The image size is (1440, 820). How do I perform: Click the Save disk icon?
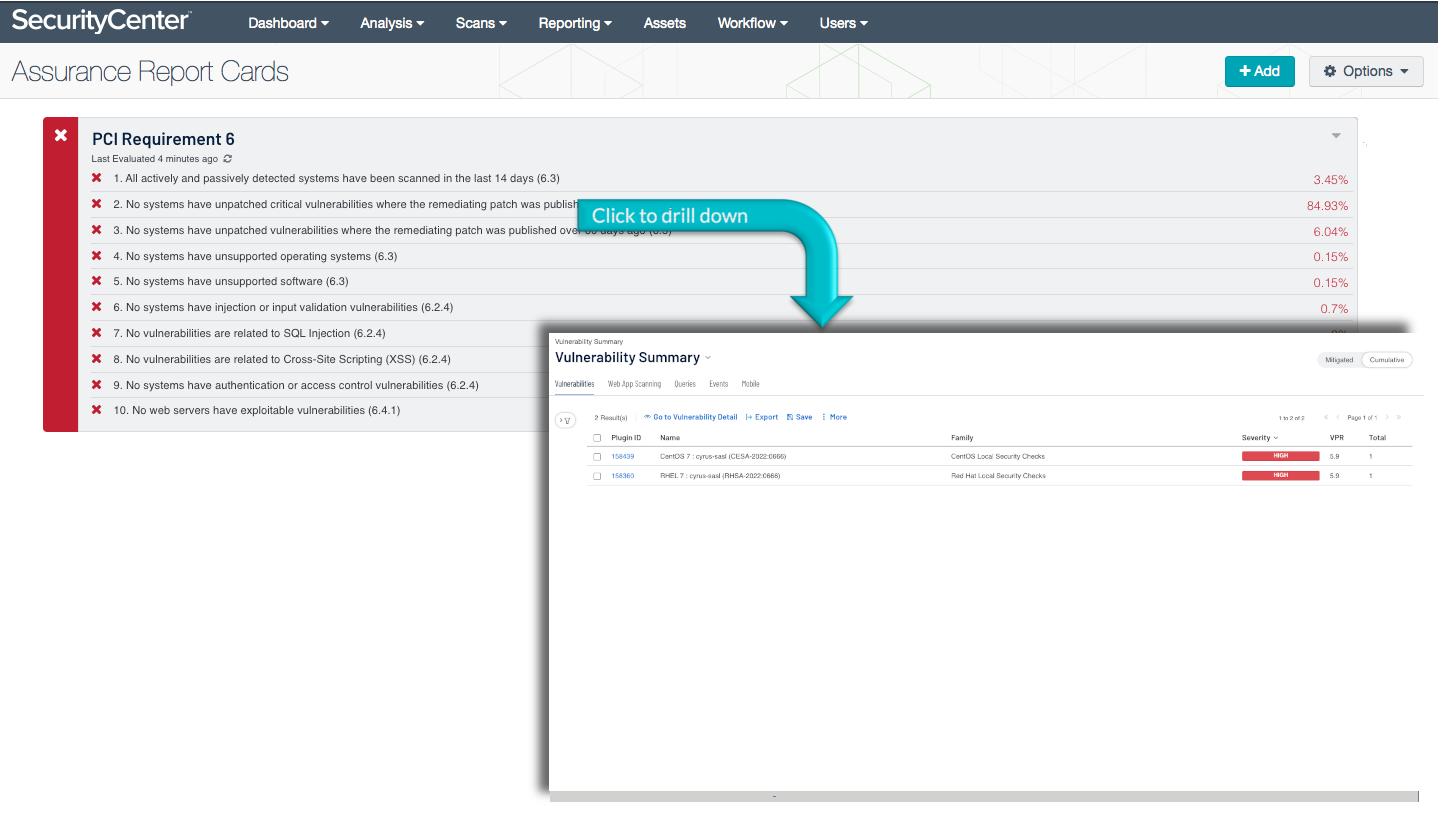[x=790, y=417]
